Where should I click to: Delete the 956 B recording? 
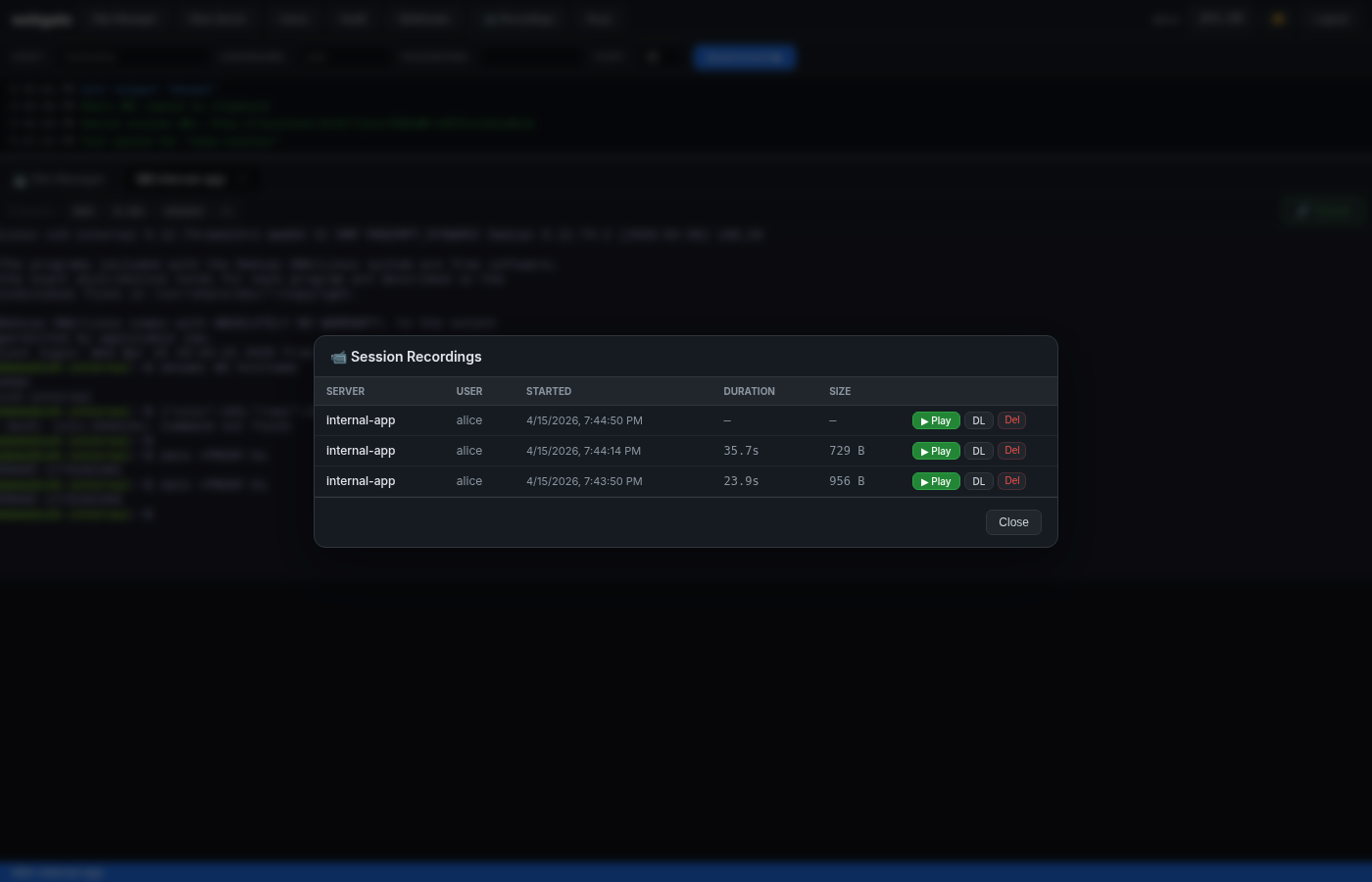click(x=1011, y=481)
